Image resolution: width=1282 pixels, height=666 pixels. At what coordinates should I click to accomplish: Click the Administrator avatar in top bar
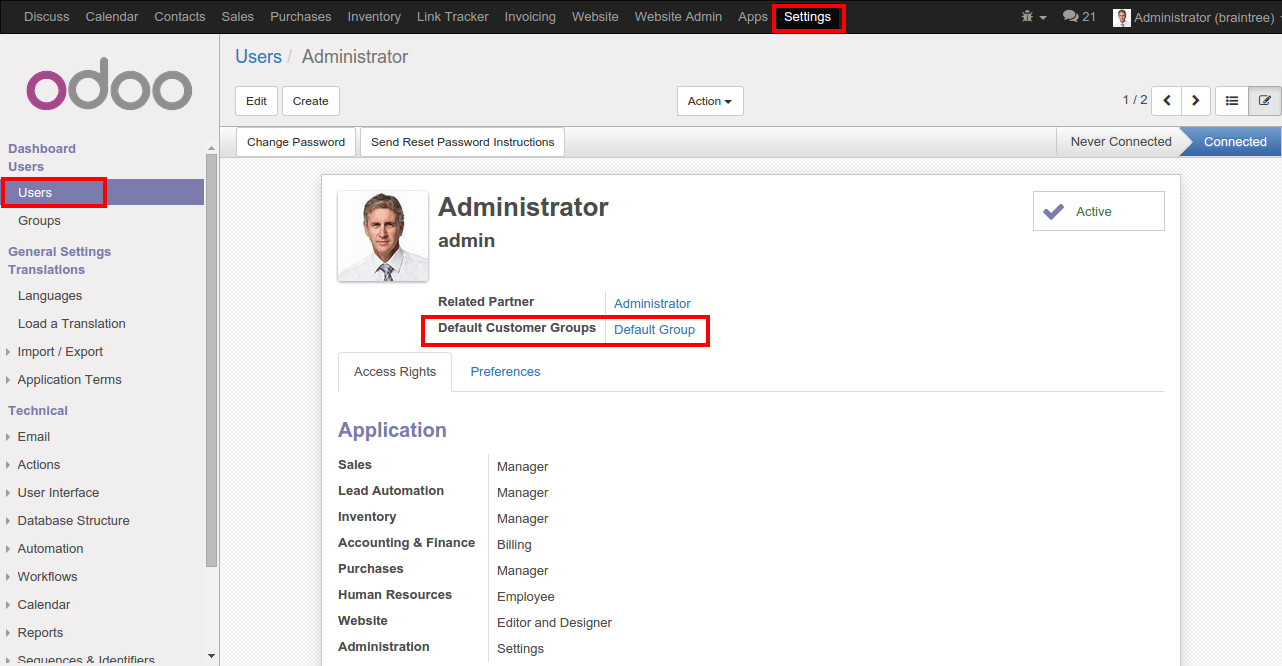coord(1122,16)
